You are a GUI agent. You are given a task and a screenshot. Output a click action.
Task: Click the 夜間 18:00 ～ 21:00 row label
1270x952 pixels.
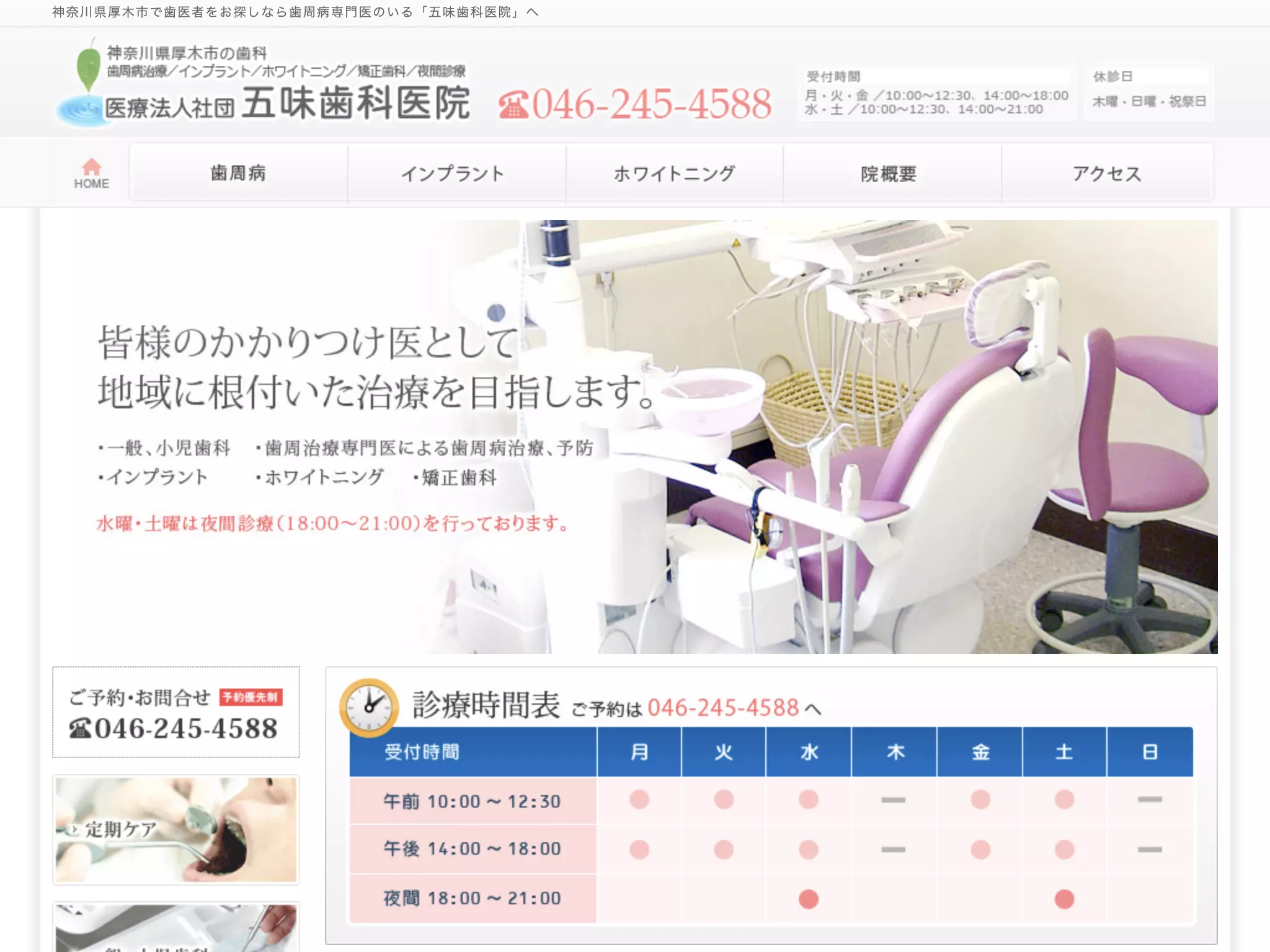click(473, 898)
